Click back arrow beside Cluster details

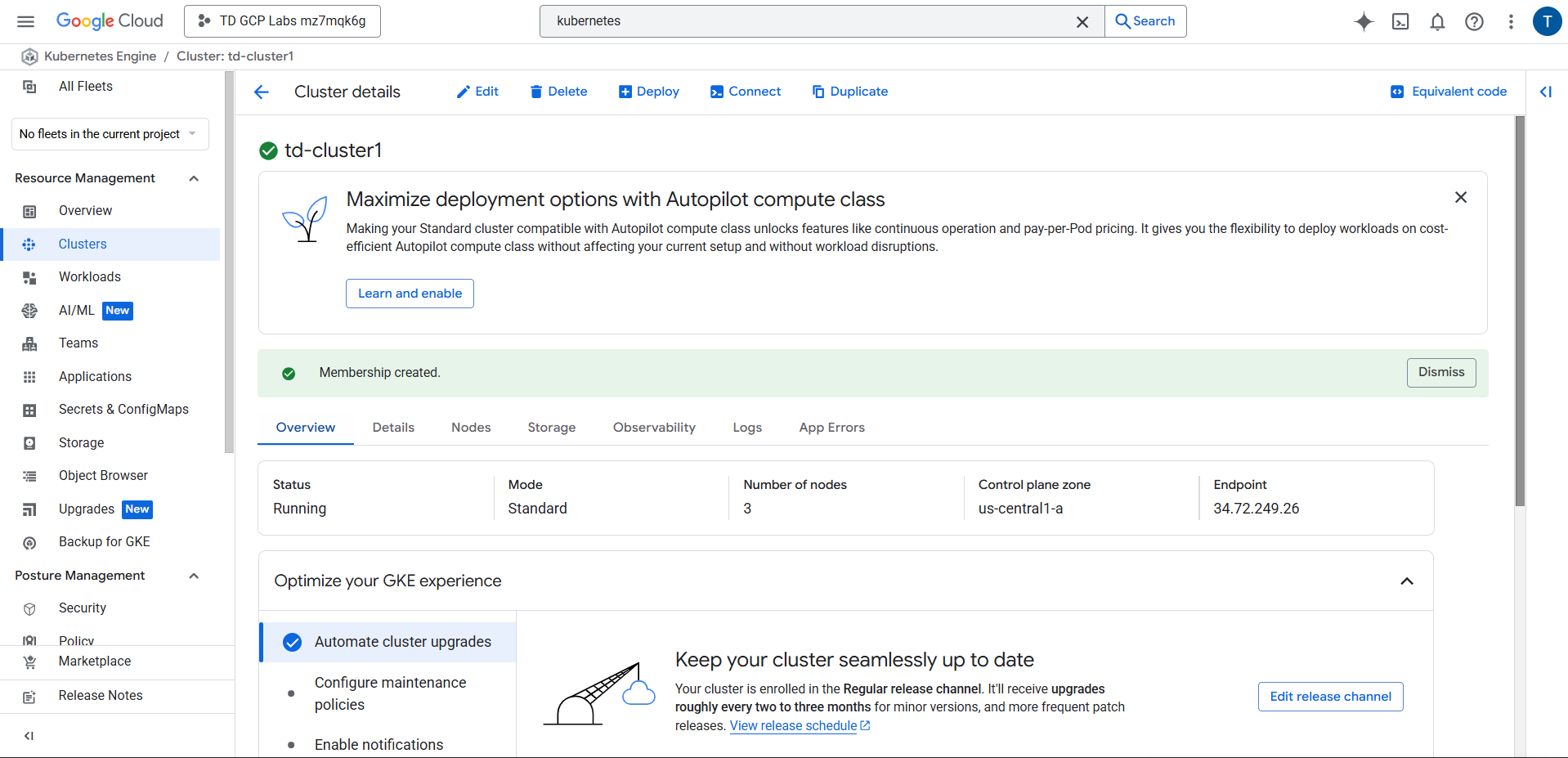click(262, 92)
